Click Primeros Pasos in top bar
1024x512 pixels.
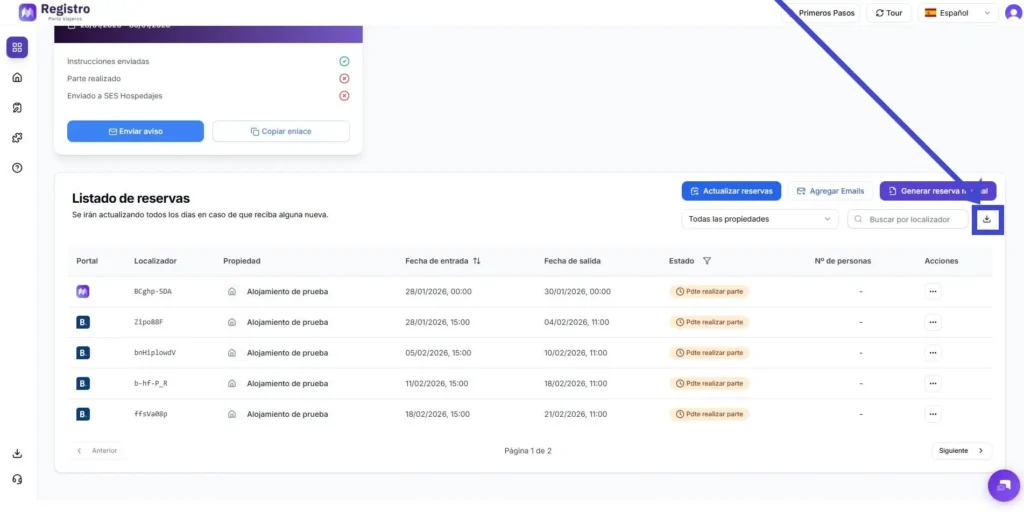click(x=826, y=13)
